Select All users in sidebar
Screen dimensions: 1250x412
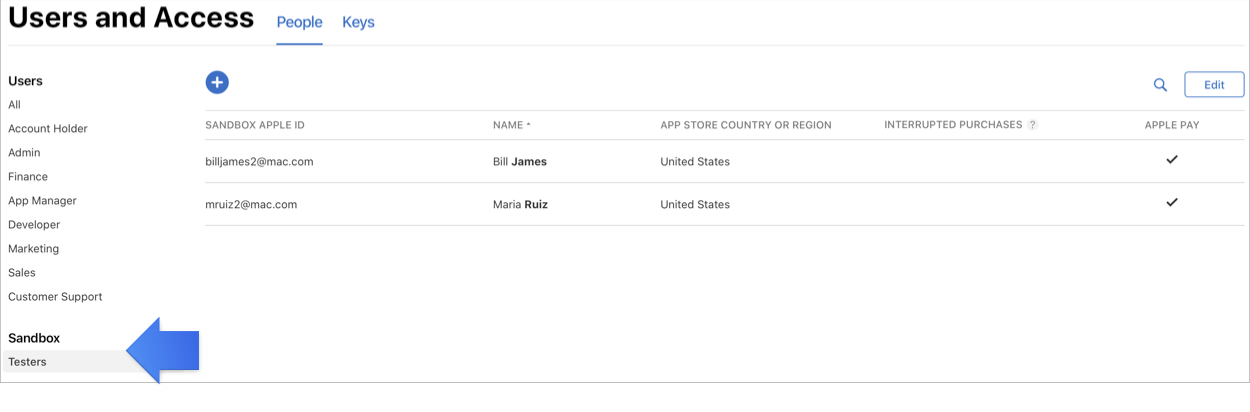point(15,105)
